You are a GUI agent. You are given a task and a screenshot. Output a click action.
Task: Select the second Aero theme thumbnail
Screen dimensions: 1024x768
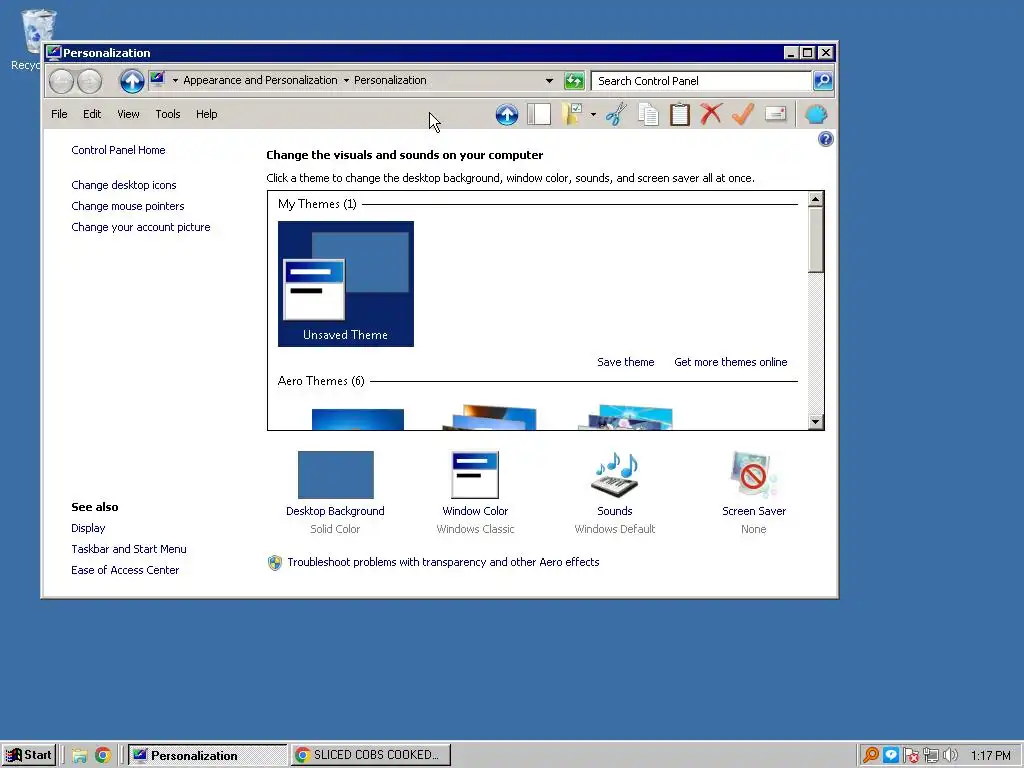point(490,417)
